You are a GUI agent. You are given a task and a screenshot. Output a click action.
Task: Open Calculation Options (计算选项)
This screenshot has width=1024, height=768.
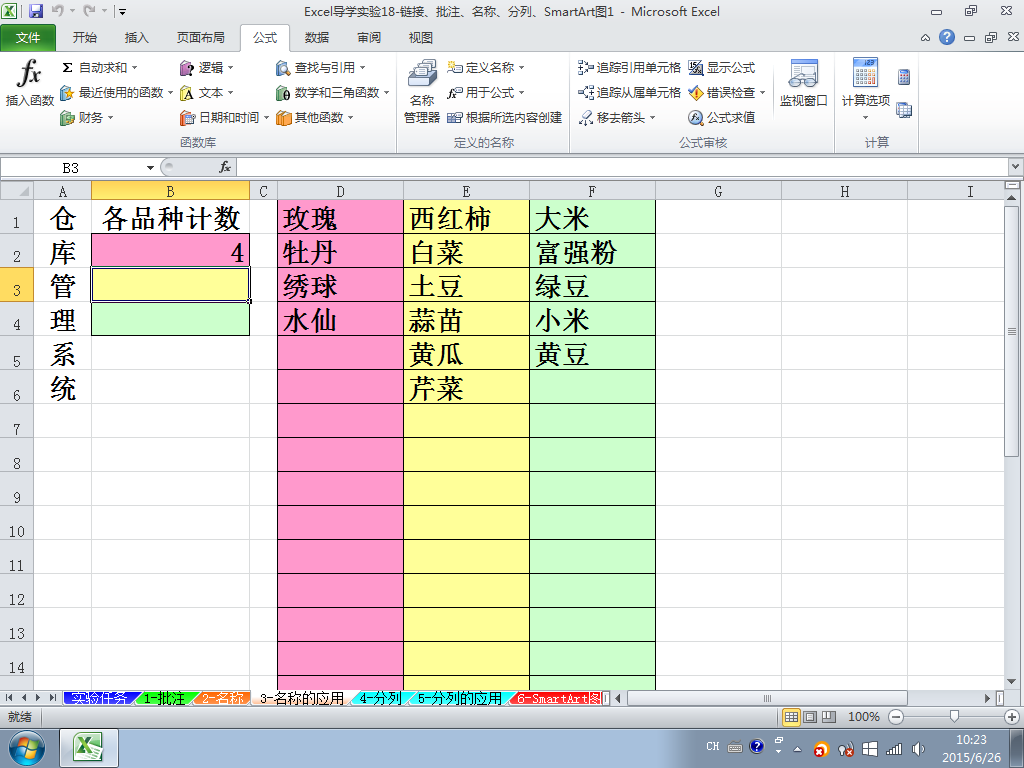[x=865, y=89]
